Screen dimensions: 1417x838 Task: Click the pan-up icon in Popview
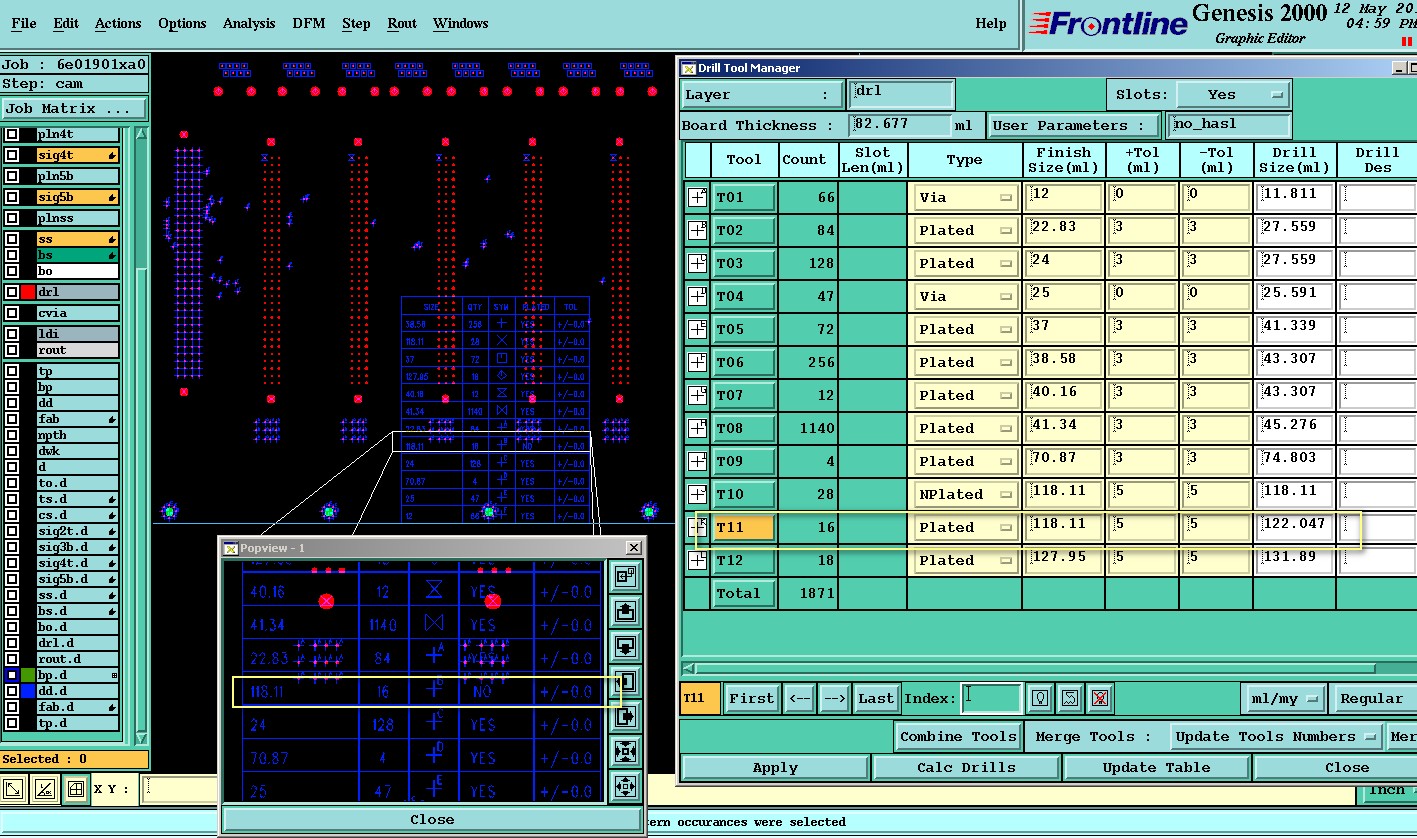pos(626,611)
